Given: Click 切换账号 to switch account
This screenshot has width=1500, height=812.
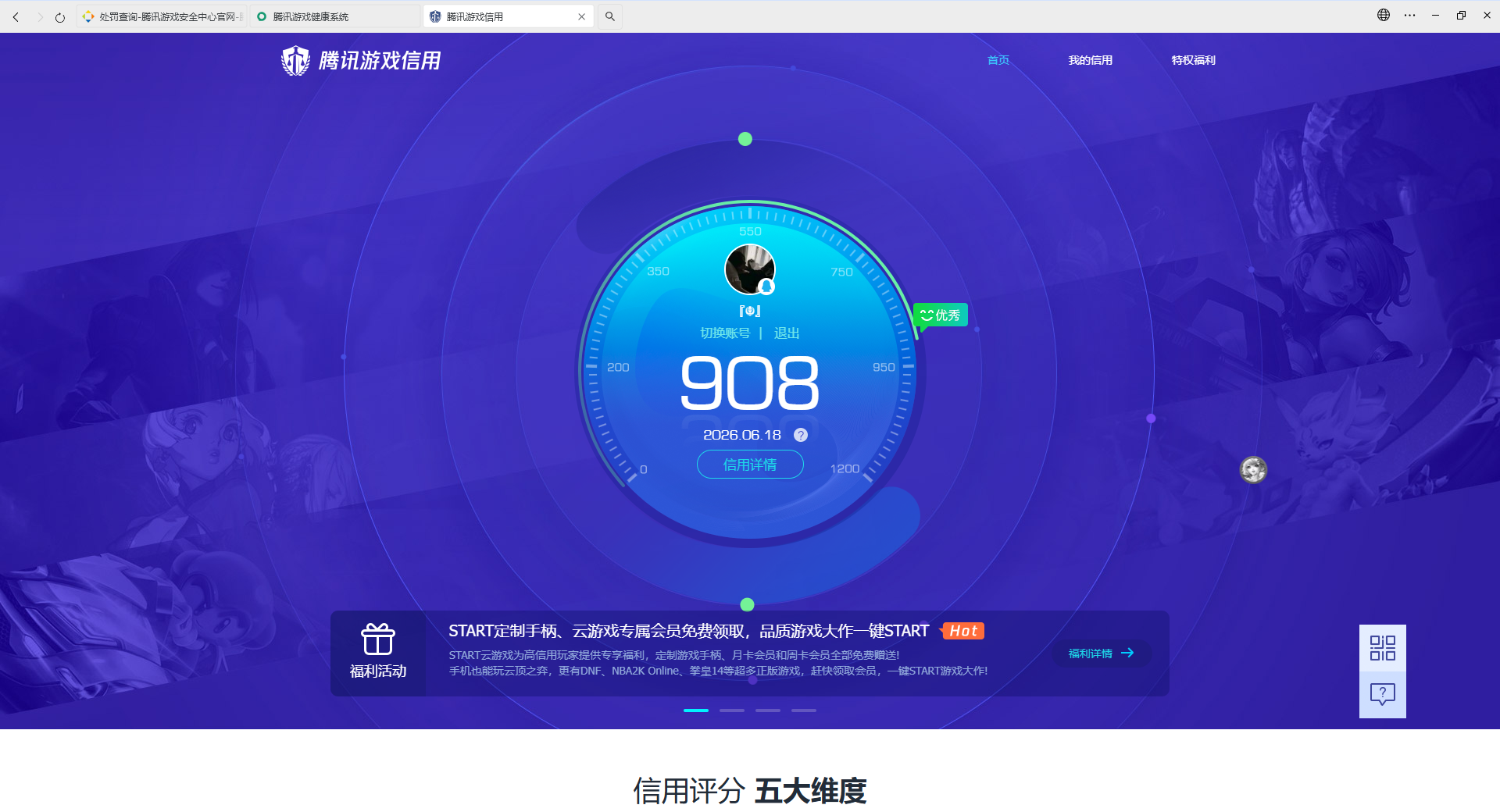Looking at the screenshot, I should 725,333.
